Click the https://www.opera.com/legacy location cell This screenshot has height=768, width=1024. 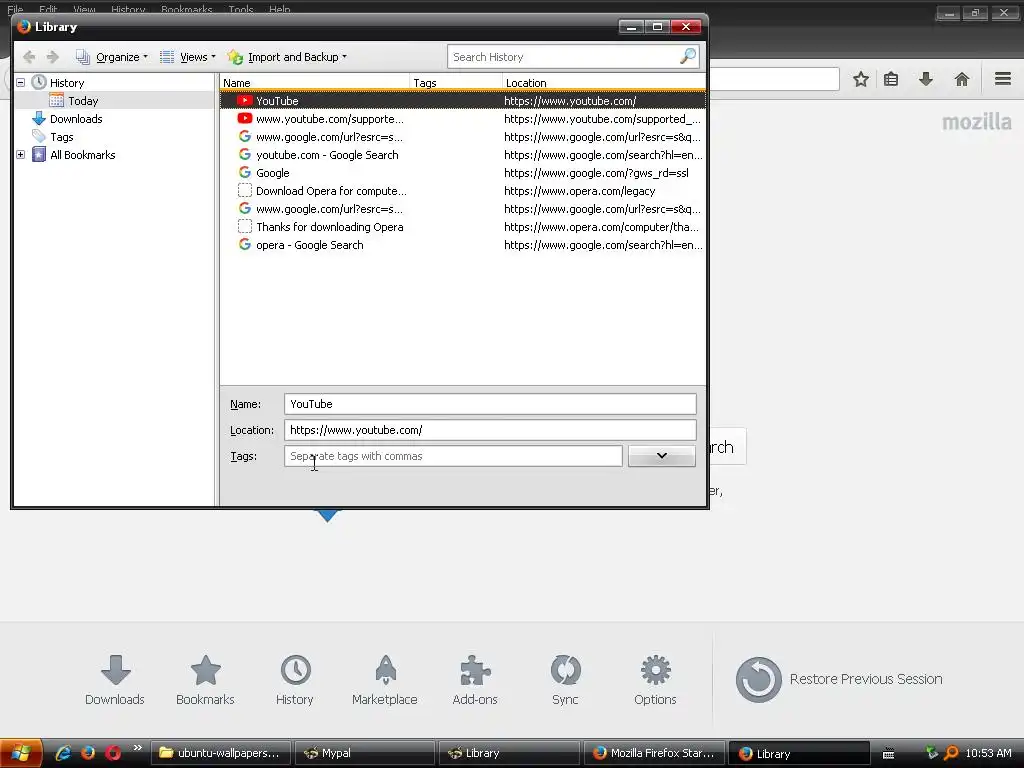tap(579, 191)
